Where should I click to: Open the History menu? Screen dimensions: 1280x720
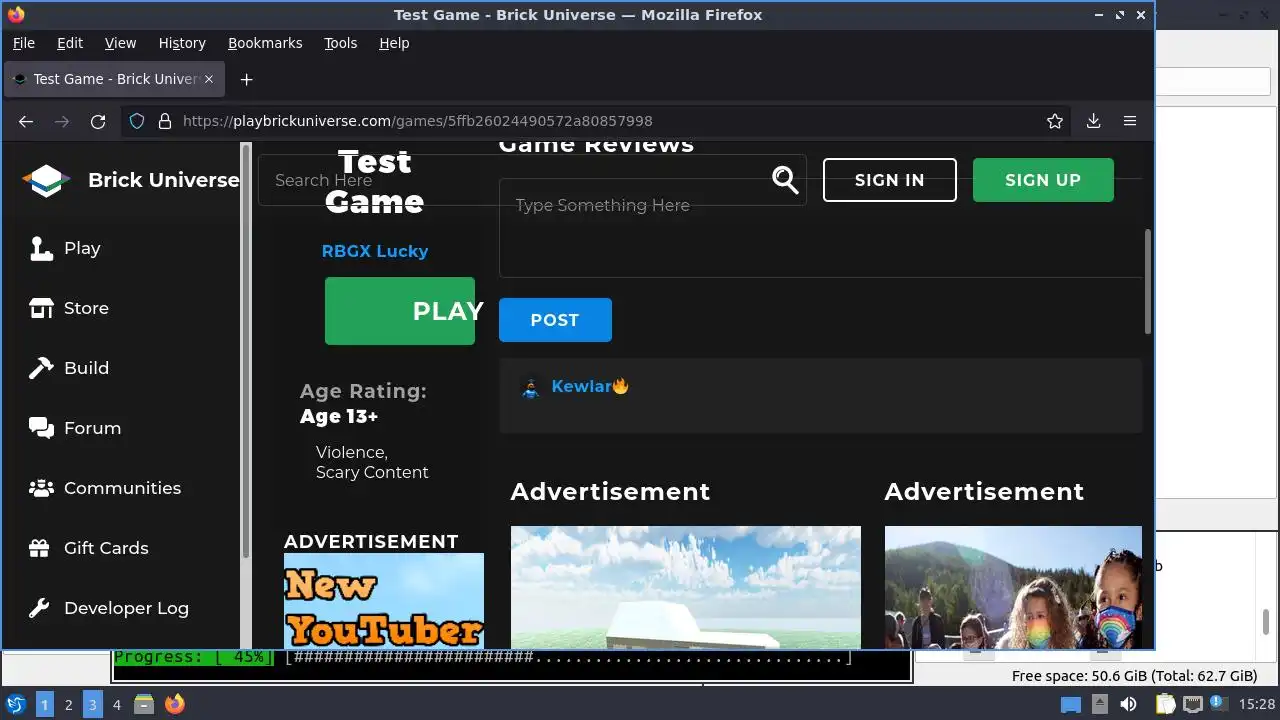(x=182, y=43)
